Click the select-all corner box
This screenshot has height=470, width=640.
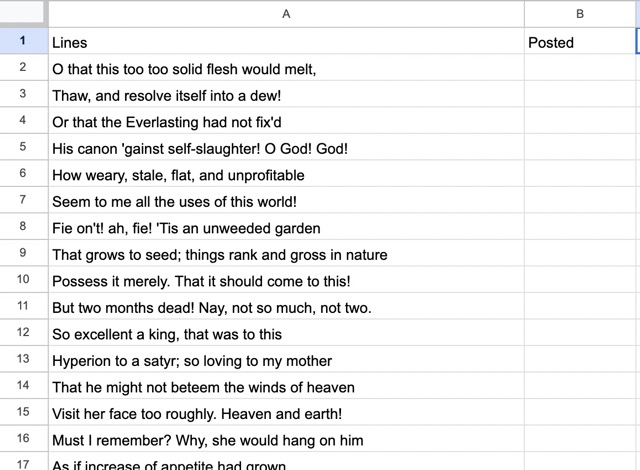pos(23,14)
